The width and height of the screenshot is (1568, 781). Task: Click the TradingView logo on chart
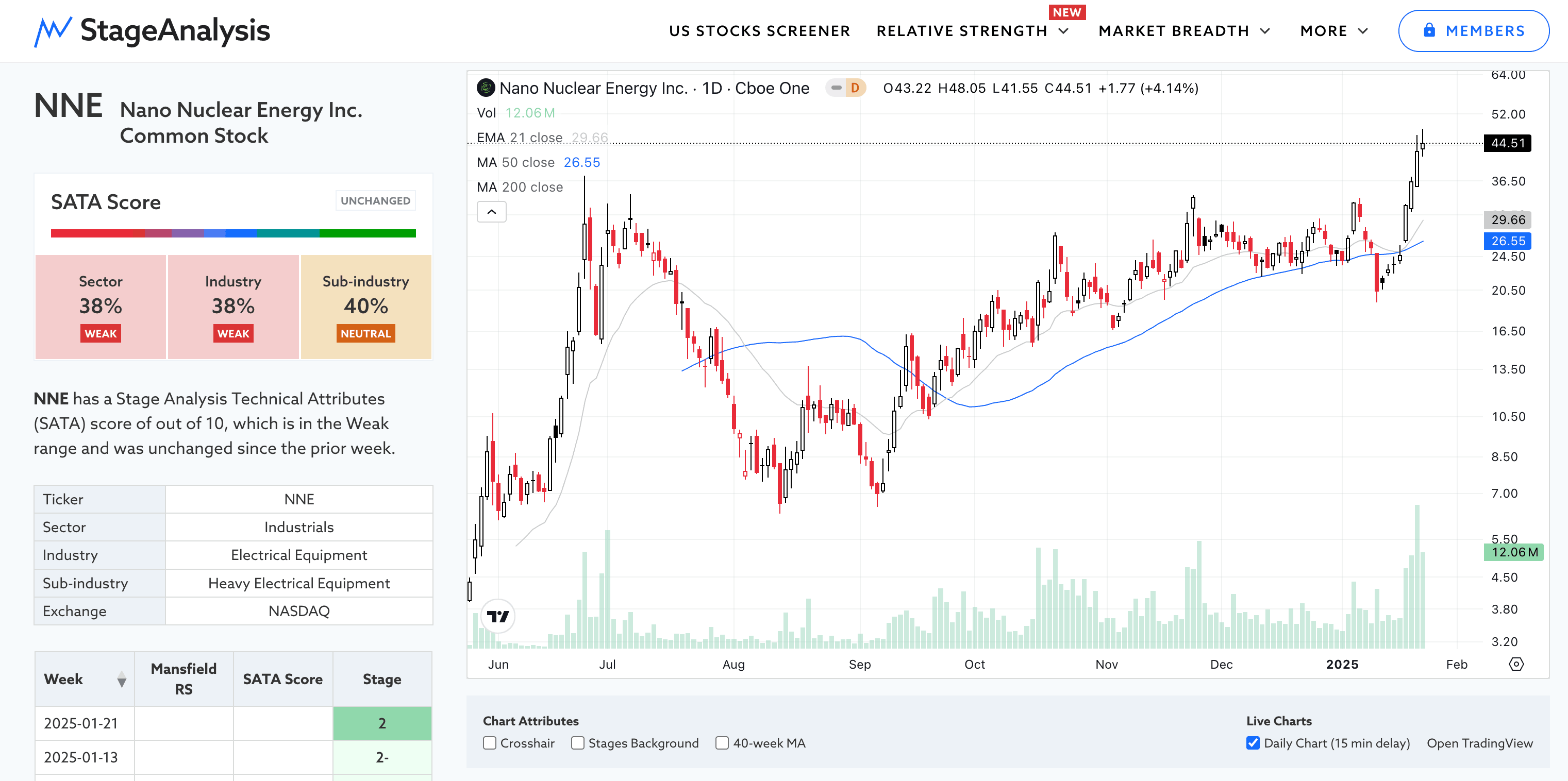(x=498, y=616)
